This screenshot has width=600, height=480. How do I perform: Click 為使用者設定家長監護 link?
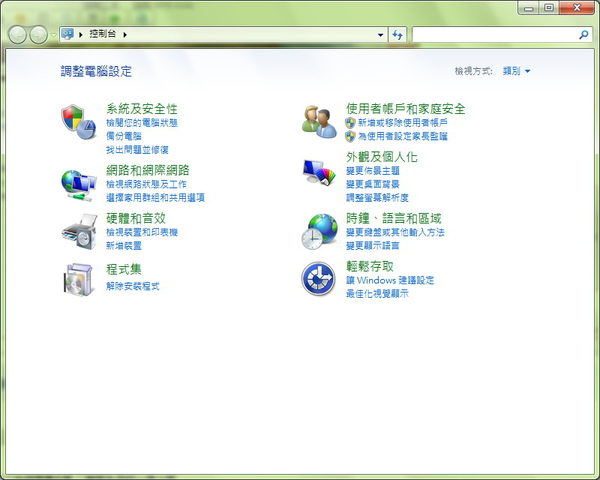403,136
